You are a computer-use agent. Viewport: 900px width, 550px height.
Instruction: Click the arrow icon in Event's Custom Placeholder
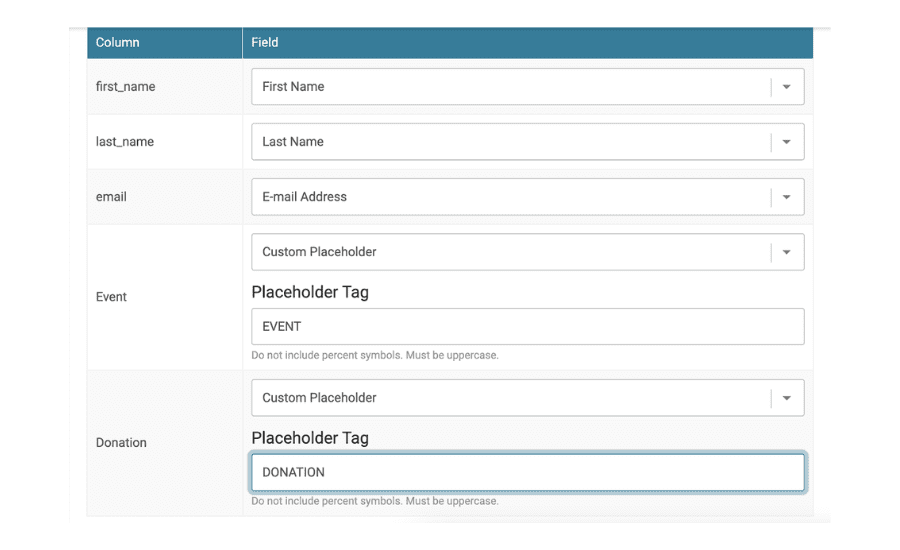click(786, 252)
